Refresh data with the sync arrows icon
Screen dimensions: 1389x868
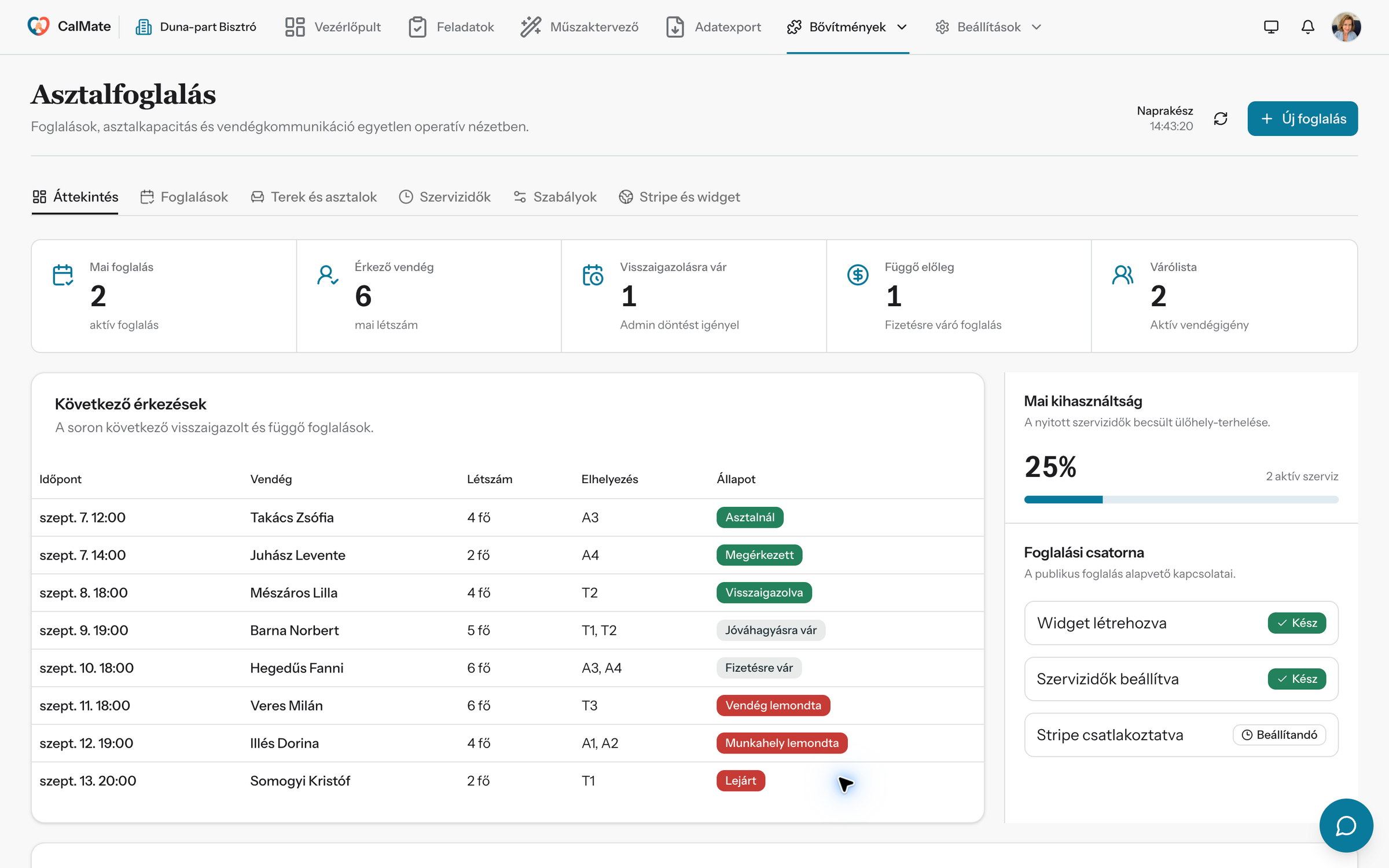1221,119
